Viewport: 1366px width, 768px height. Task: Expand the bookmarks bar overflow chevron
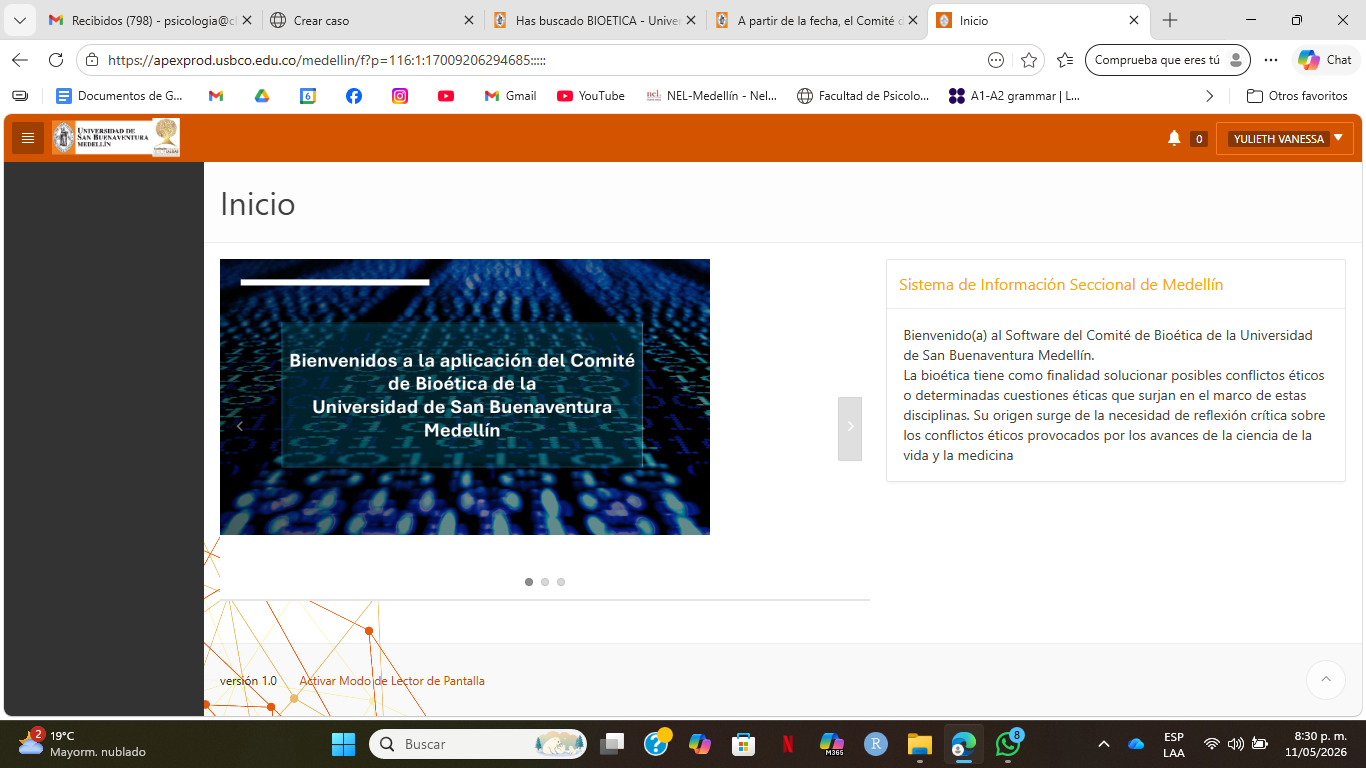click(x=1209, y=96)
